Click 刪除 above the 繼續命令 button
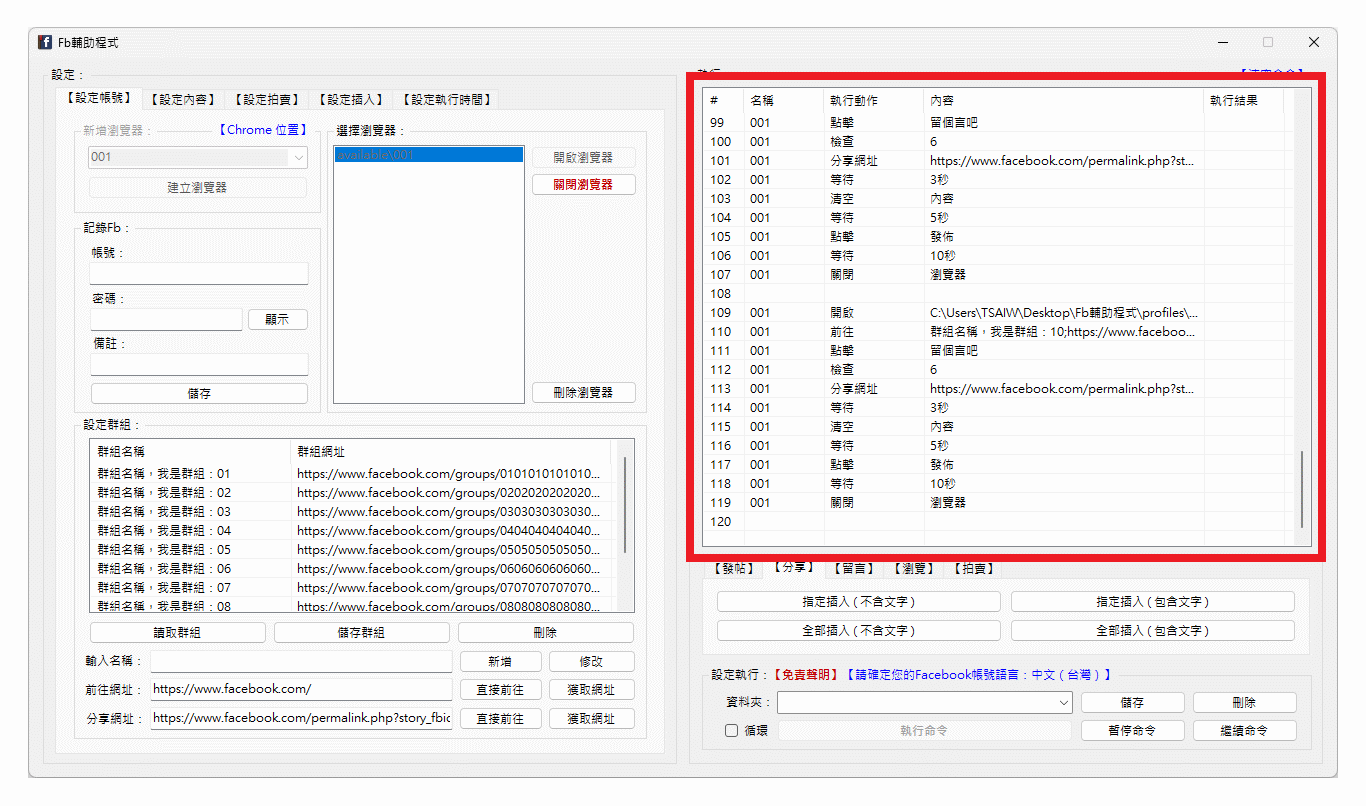This screenshot has width=1366, height=806. point(1245,703)
